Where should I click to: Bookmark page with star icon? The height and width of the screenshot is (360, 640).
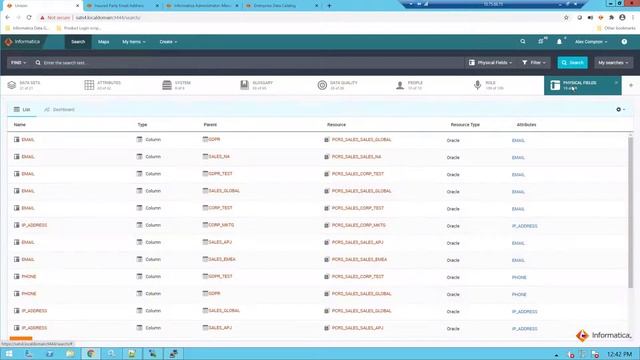coord(566,18)
